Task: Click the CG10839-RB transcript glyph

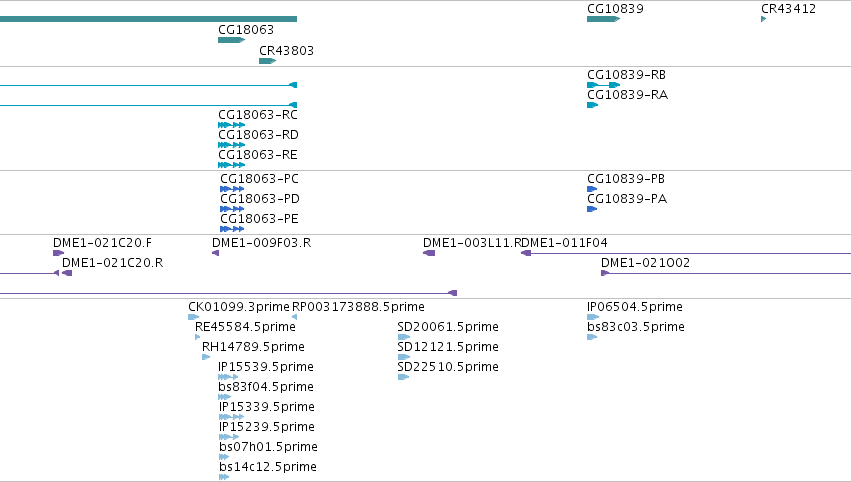Action: pos(604,85)
